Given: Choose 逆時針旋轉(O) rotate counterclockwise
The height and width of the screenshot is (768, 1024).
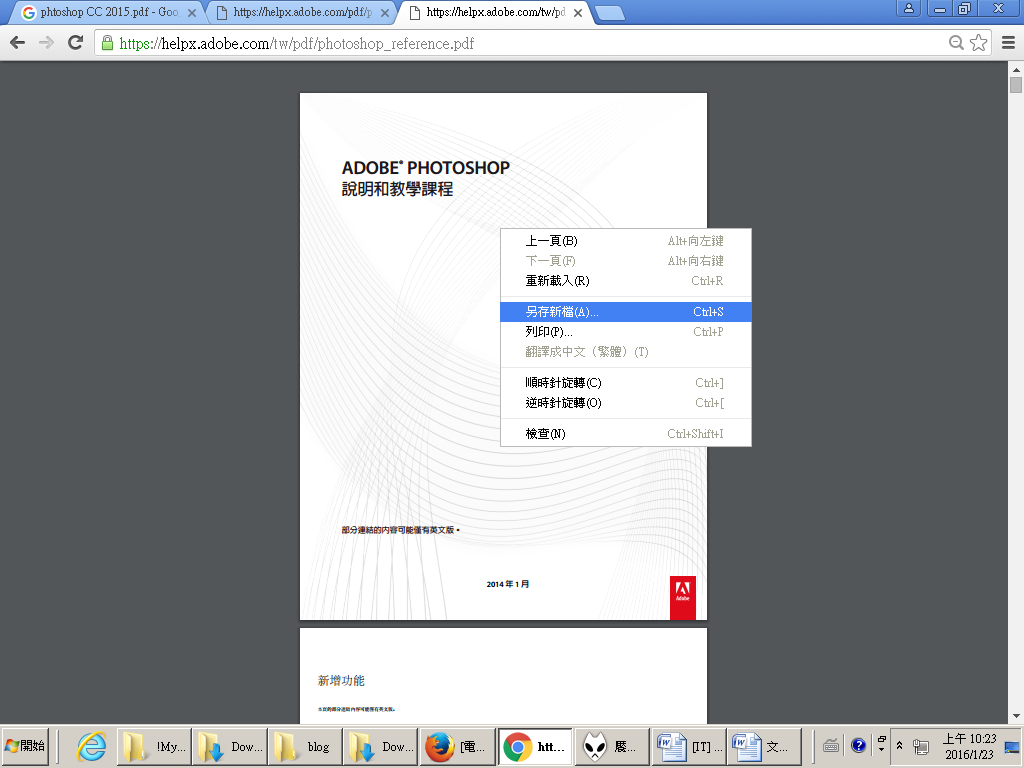Looking at the screenshot, I should (x=626, y=403).
